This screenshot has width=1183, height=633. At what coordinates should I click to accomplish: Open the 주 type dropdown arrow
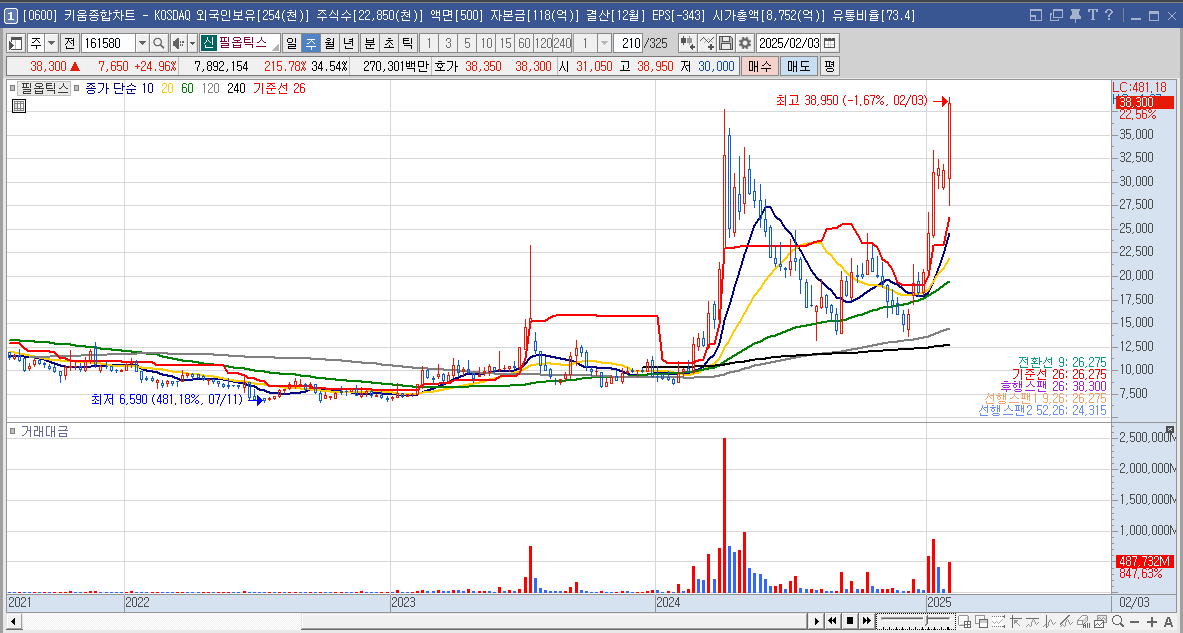(51, 43)
